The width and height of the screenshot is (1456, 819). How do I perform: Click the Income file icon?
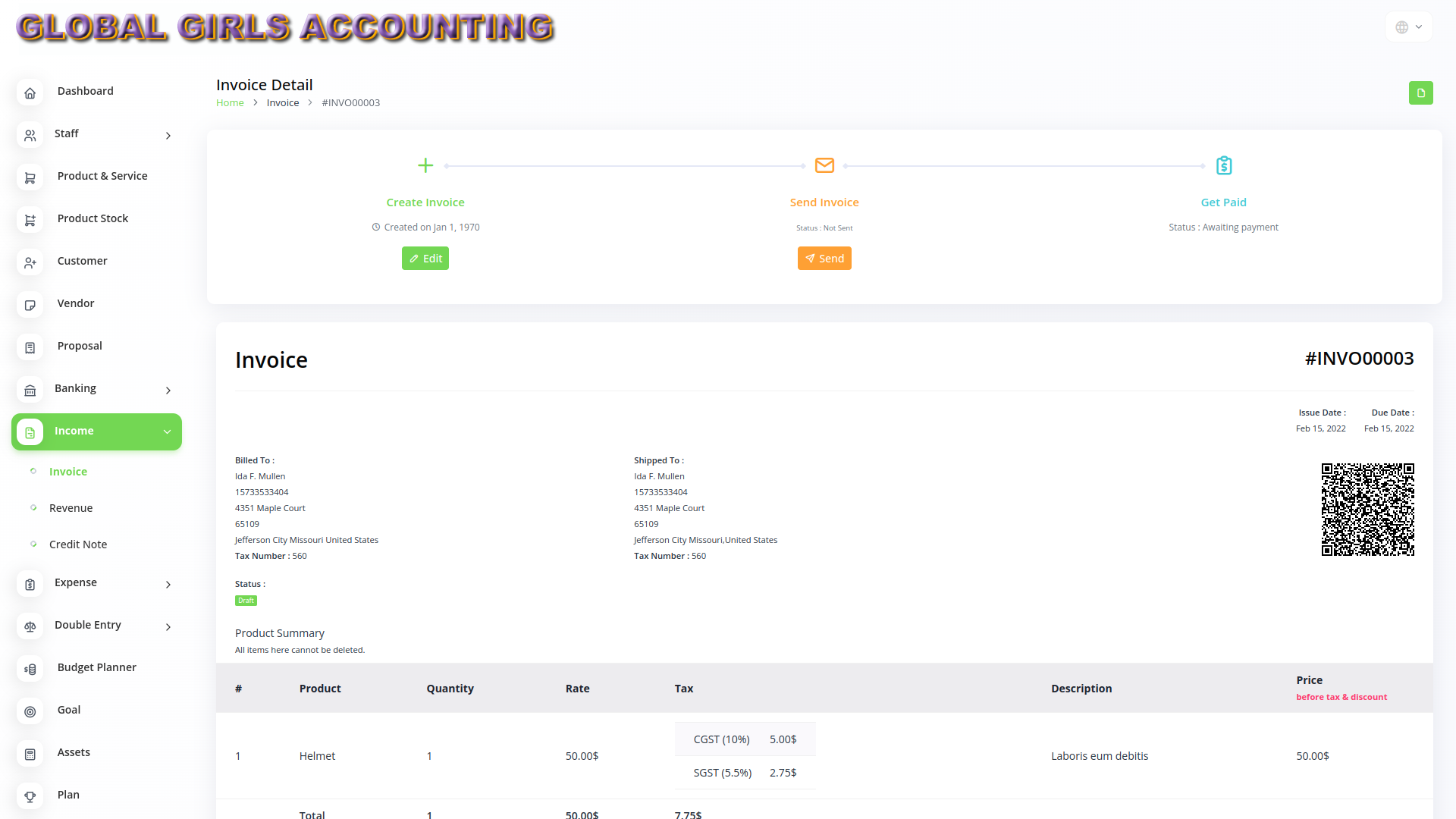pos(30,433)
